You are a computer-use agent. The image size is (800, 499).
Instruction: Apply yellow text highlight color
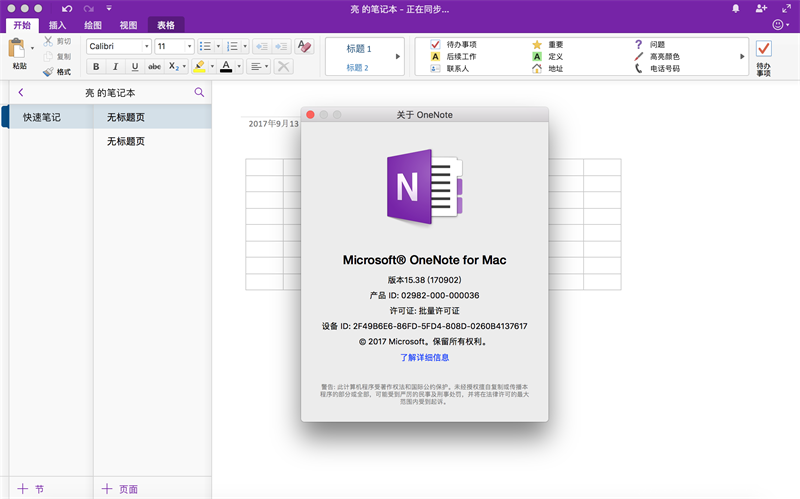coord(200,66)
